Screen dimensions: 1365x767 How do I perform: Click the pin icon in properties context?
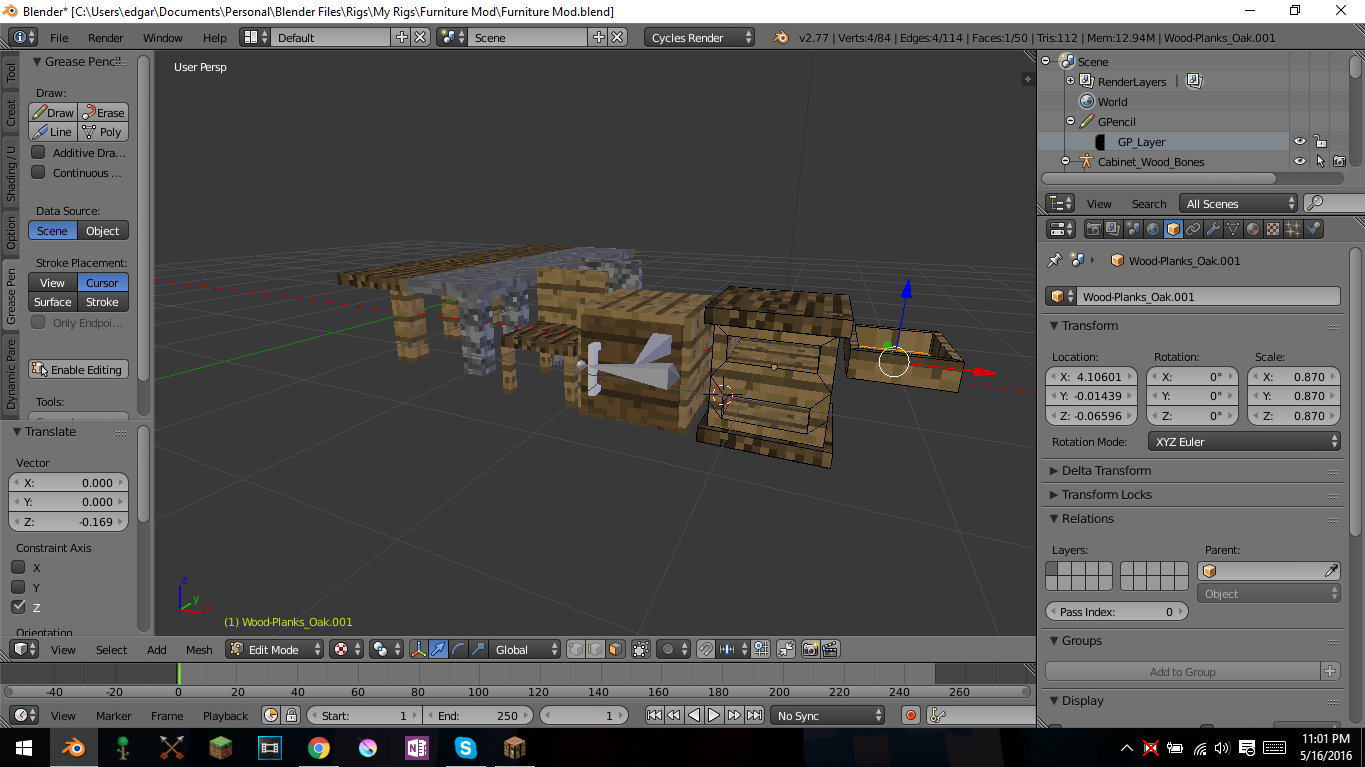click(x=1054, y=260)
